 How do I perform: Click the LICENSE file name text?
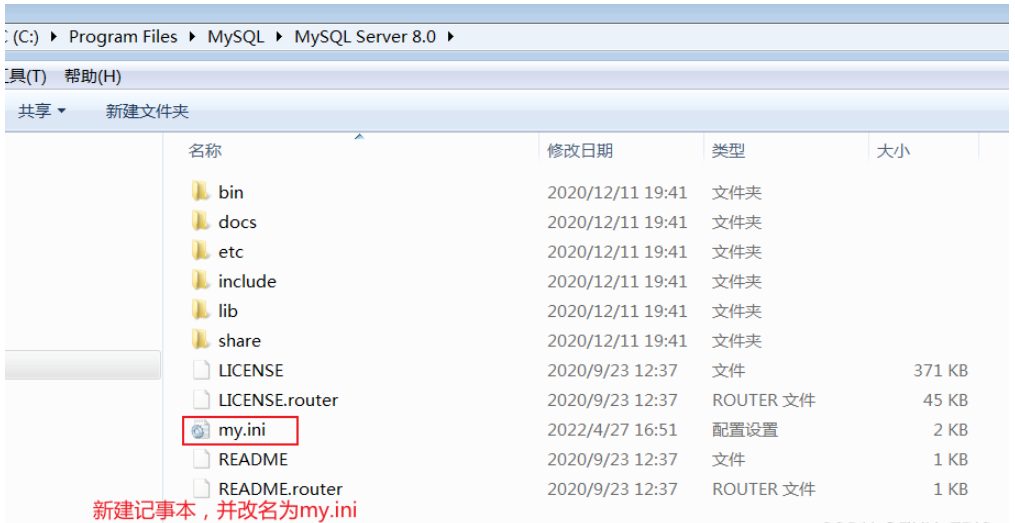click(x=251, y=370)
